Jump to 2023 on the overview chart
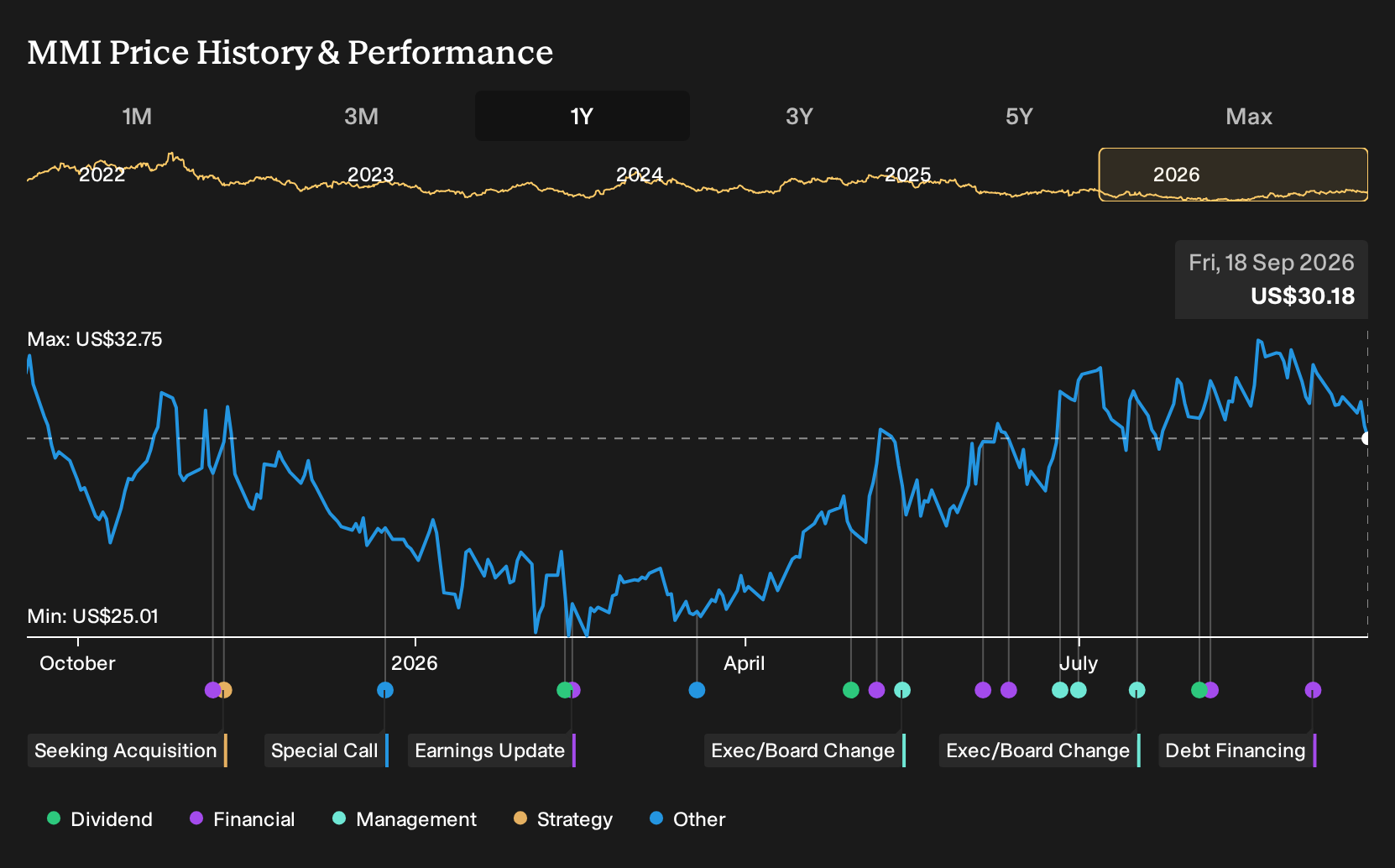The image size is (1395, 868). coord(370,175)
